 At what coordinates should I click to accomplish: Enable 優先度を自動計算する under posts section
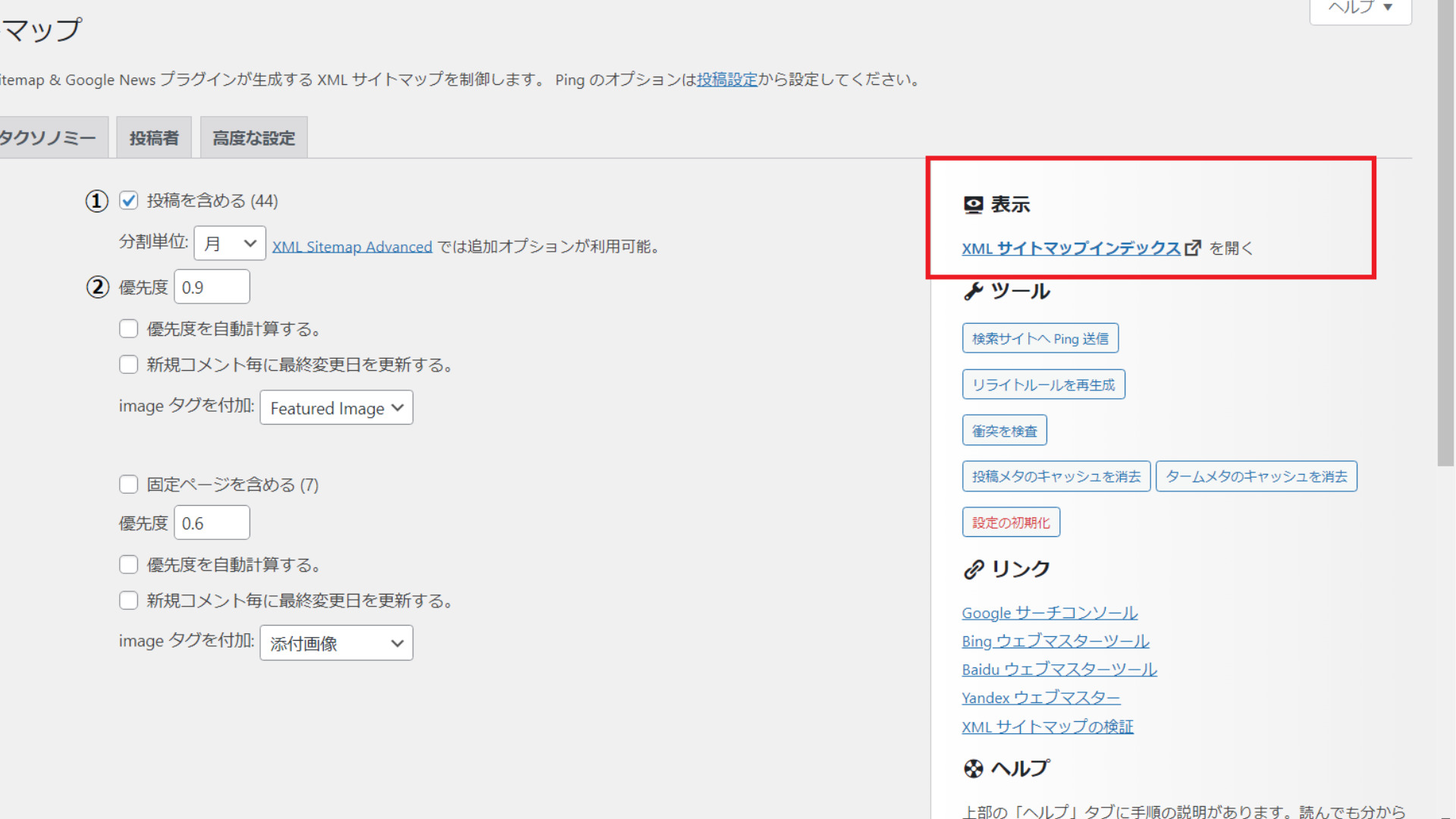(129, 328)
